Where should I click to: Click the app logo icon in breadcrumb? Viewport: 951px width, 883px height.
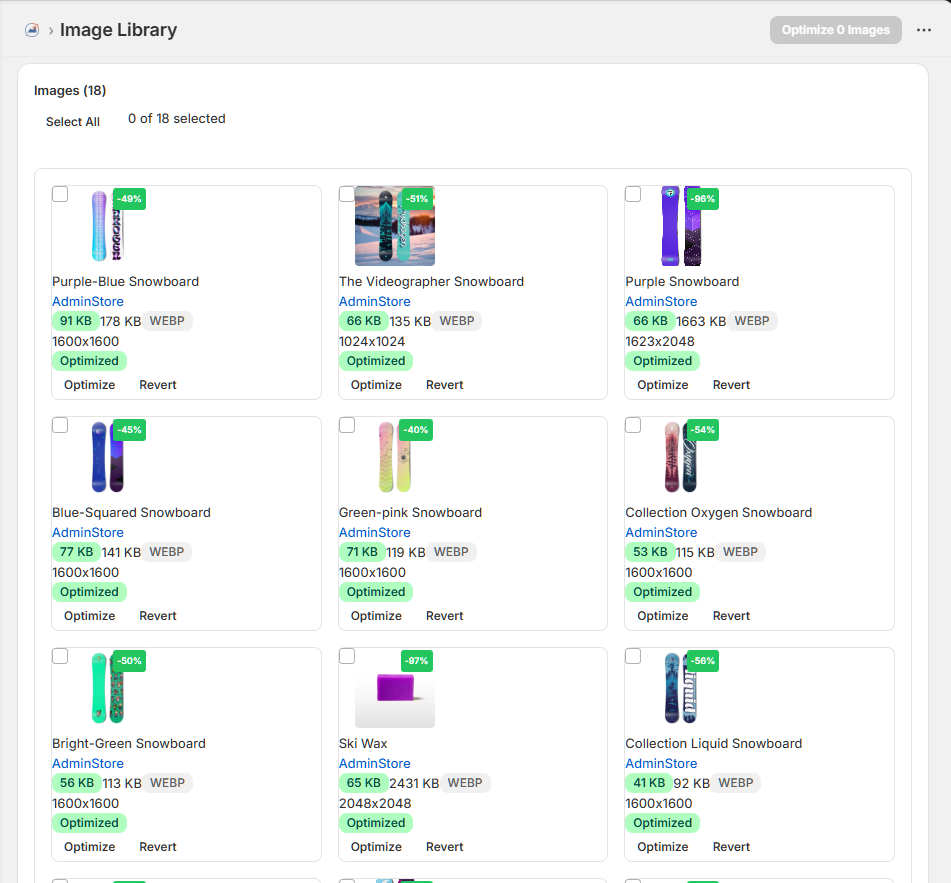[x=32, y=30]
